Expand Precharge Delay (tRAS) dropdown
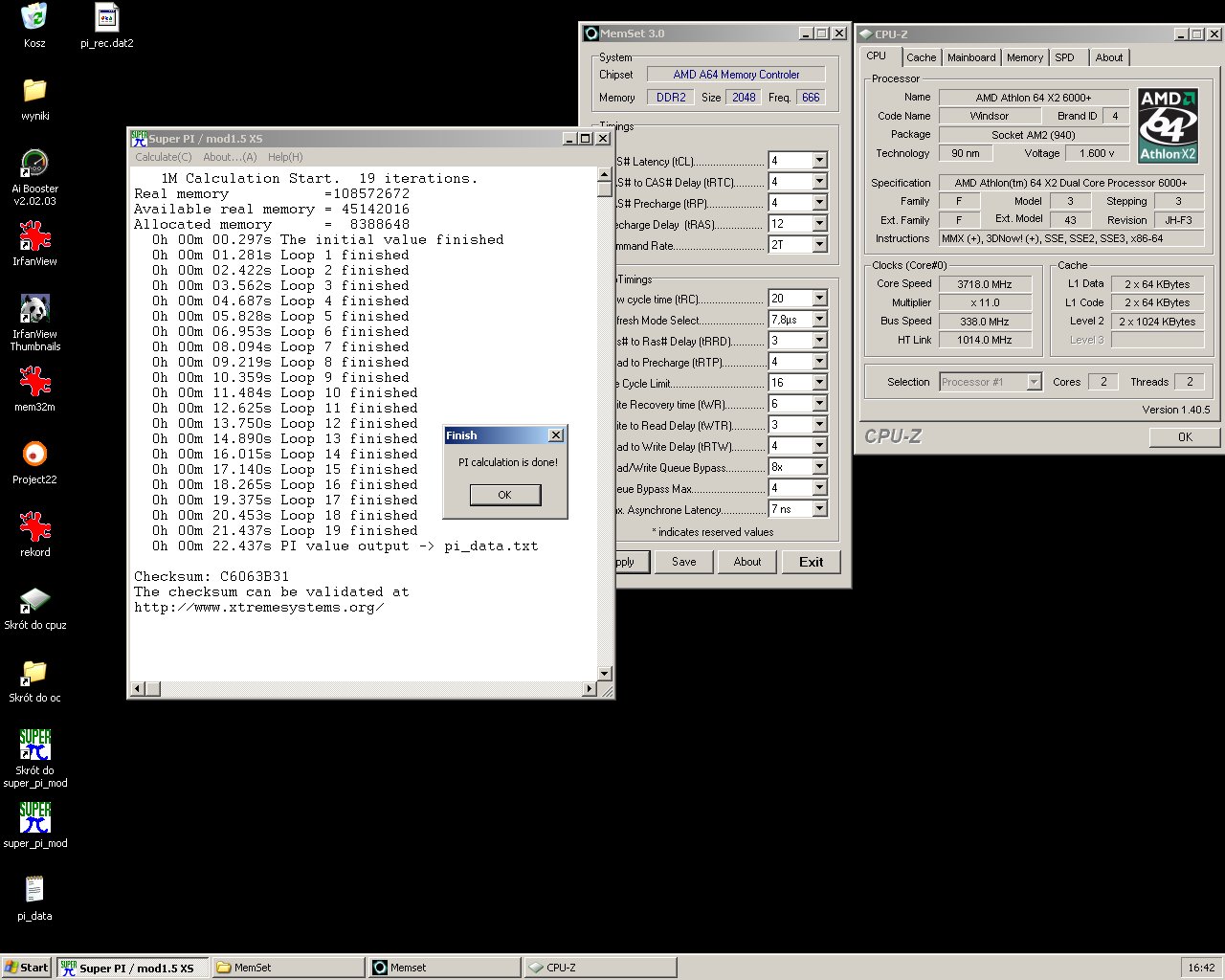The width and height of the screenshot is (1225, 980). 820,224
